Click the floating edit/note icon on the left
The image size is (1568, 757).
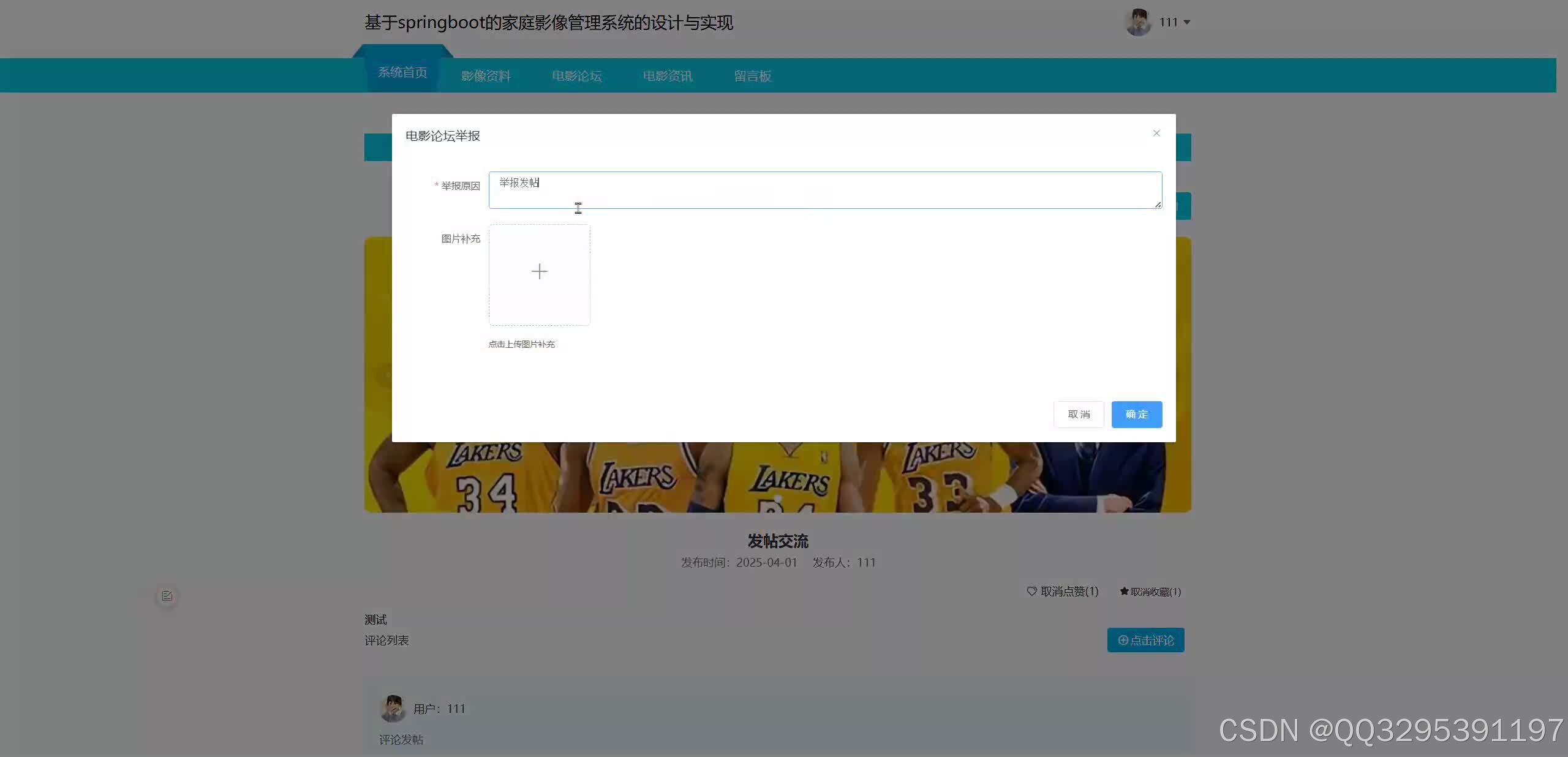point(167,595)
